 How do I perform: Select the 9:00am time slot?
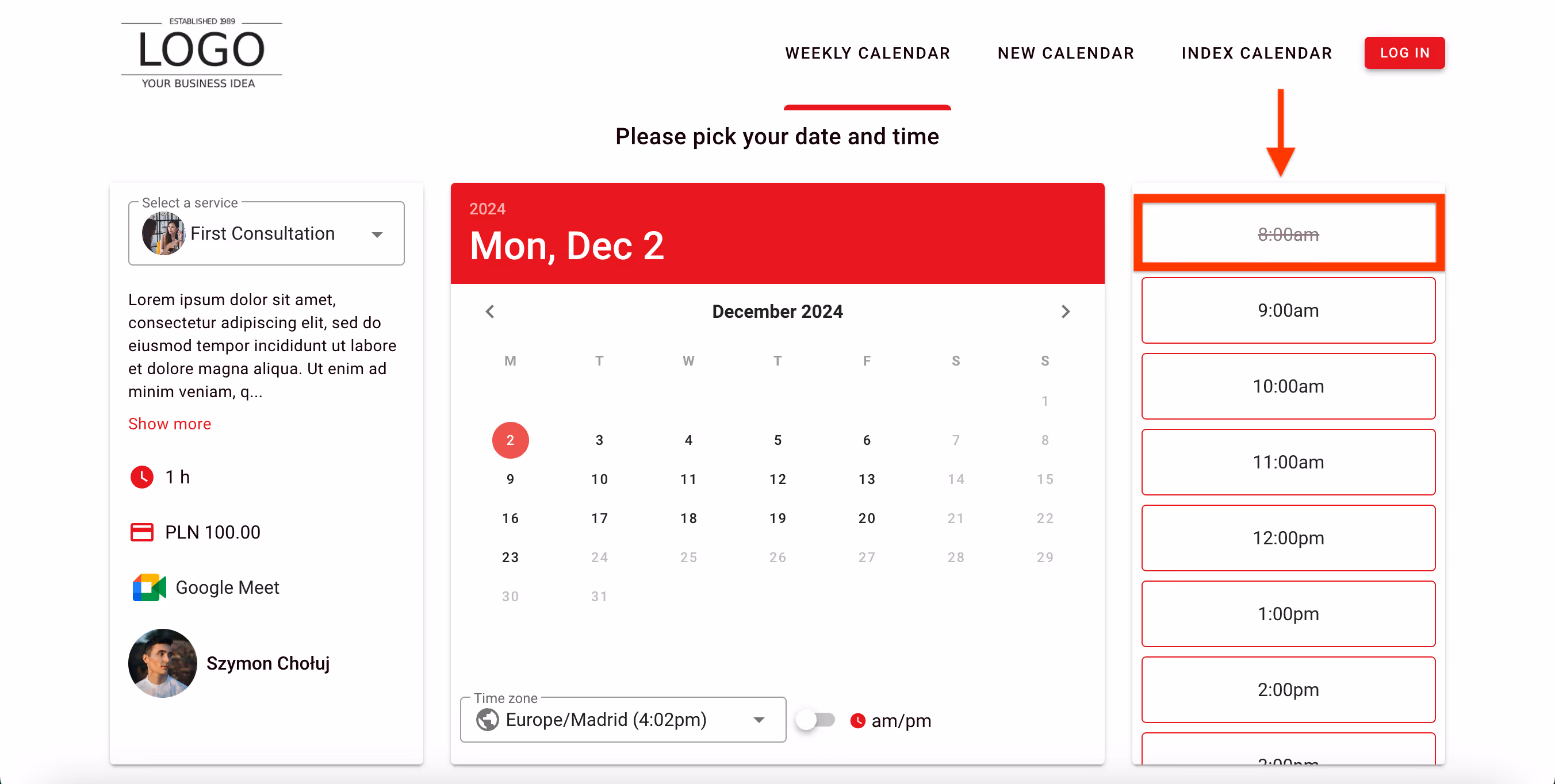(x=1288, y=310)
